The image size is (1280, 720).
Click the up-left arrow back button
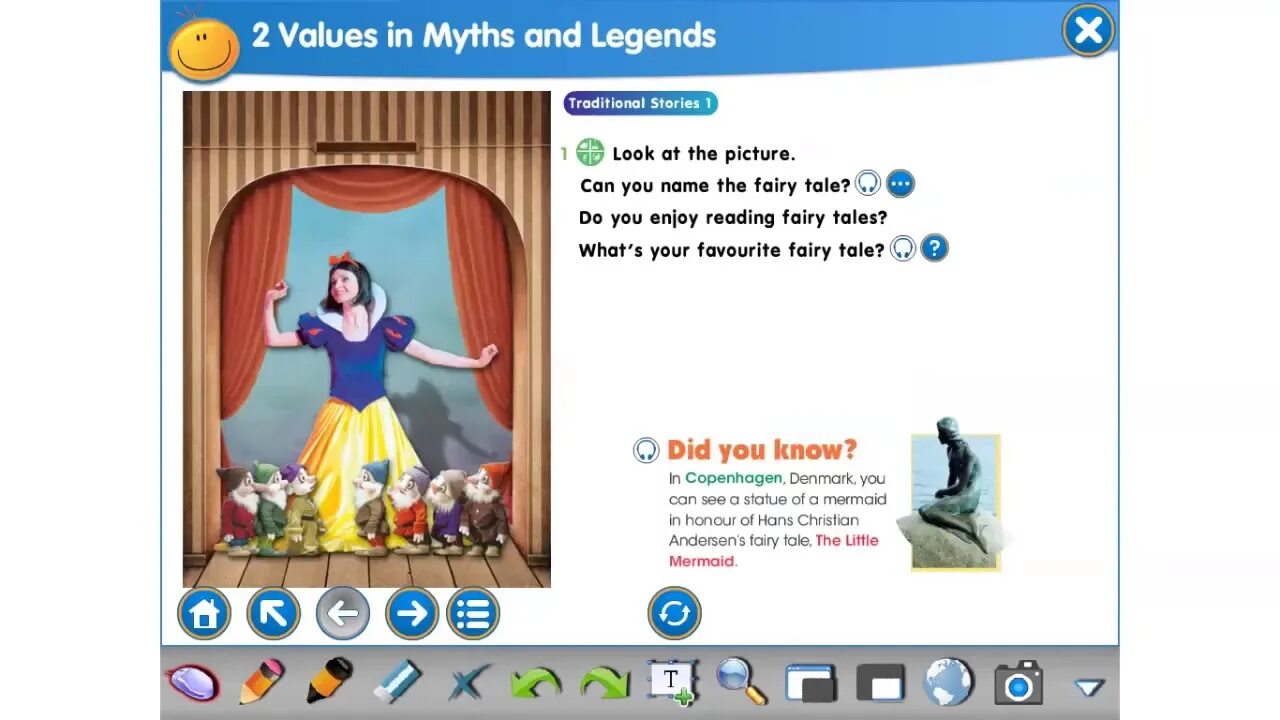(273, 613)
